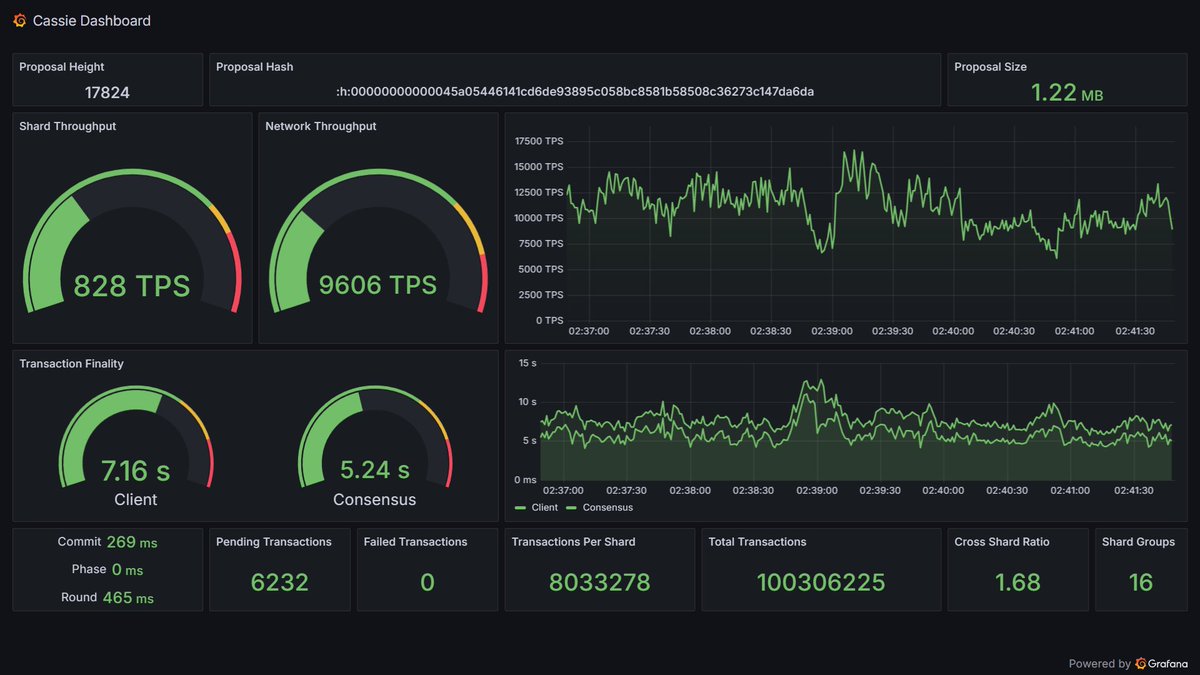Click the Pending Transactions value 6232
The height and width of the screenshot is (675, 1200).
tap(279, 582)
